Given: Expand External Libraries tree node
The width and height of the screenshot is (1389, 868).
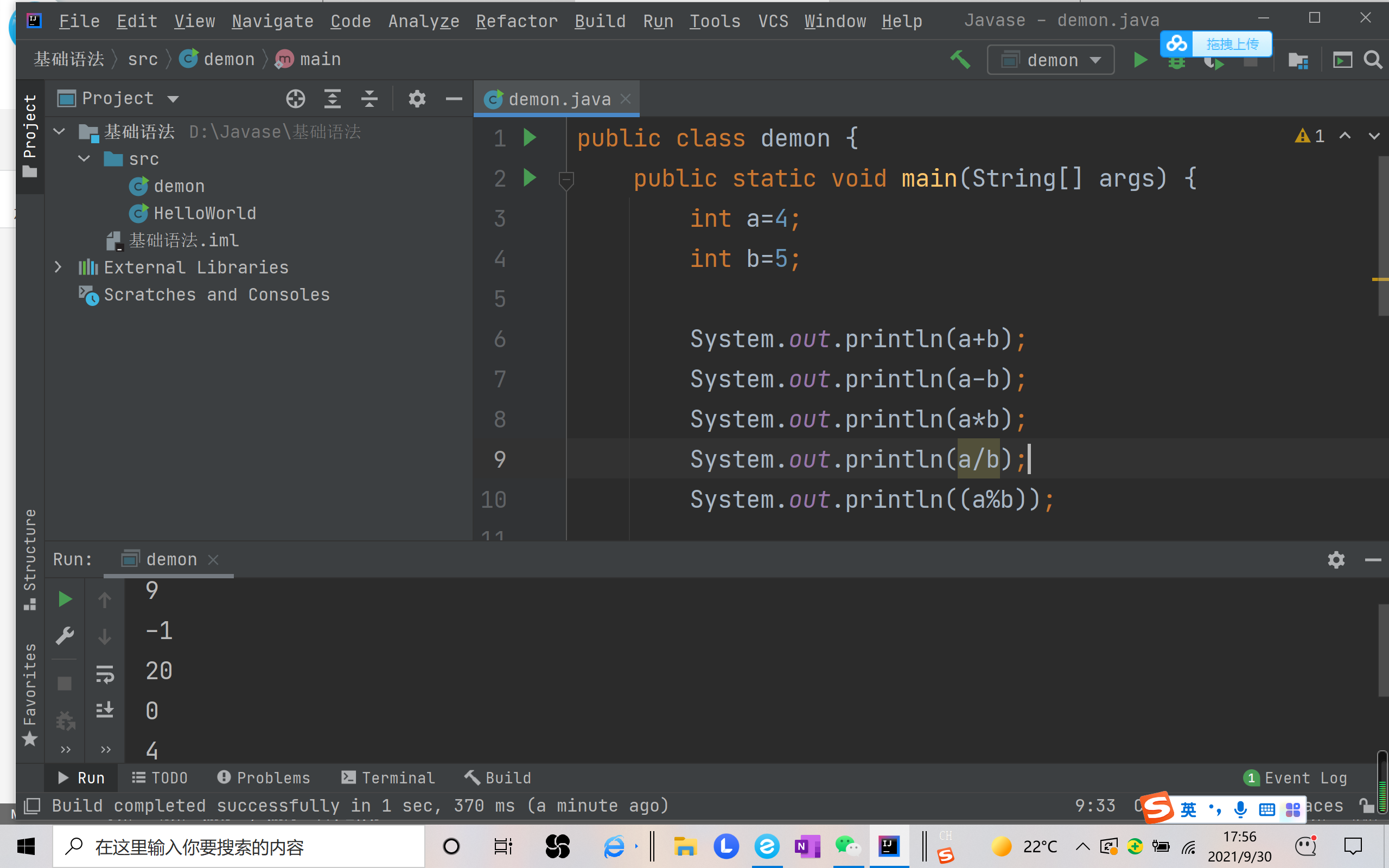Looking at the screenshot, I should 58,267.
